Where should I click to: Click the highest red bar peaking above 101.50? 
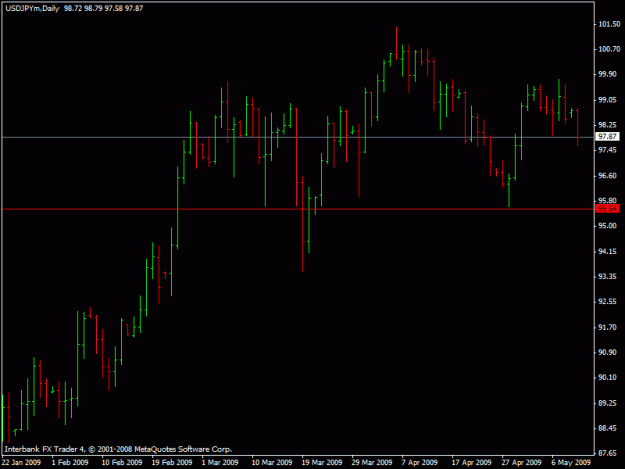coord(397,43)
